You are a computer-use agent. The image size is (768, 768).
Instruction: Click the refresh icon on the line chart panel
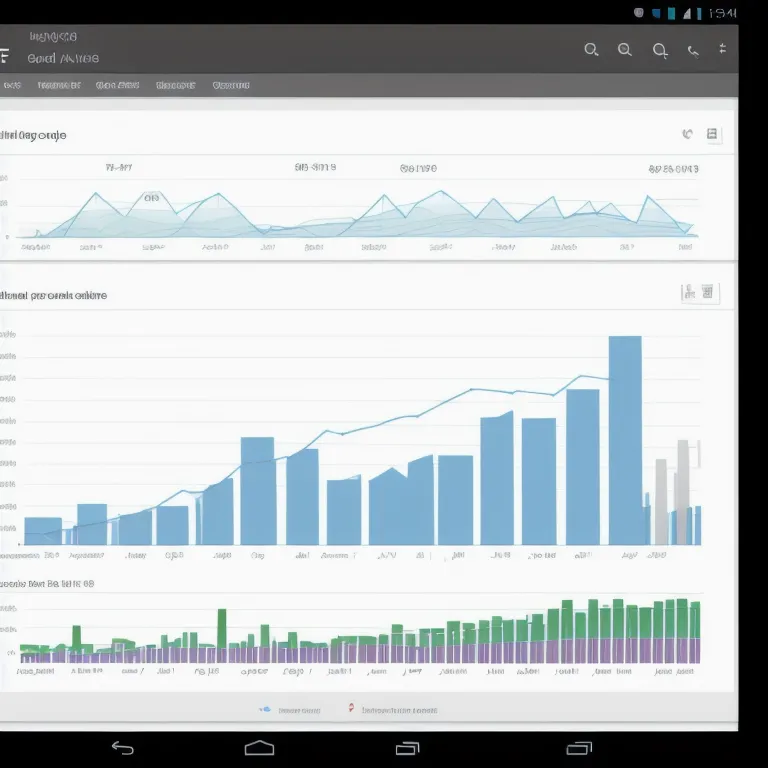click(688, 134)
